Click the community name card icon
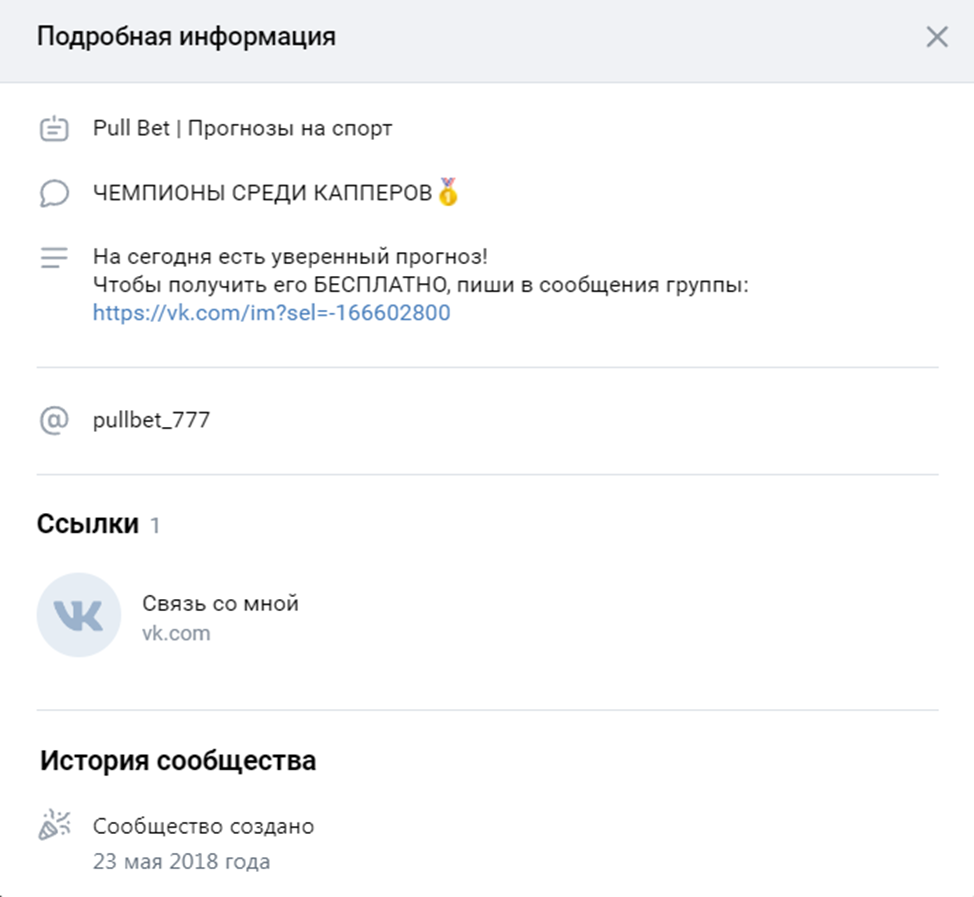 pyautogui.click(x=54, y=128)
